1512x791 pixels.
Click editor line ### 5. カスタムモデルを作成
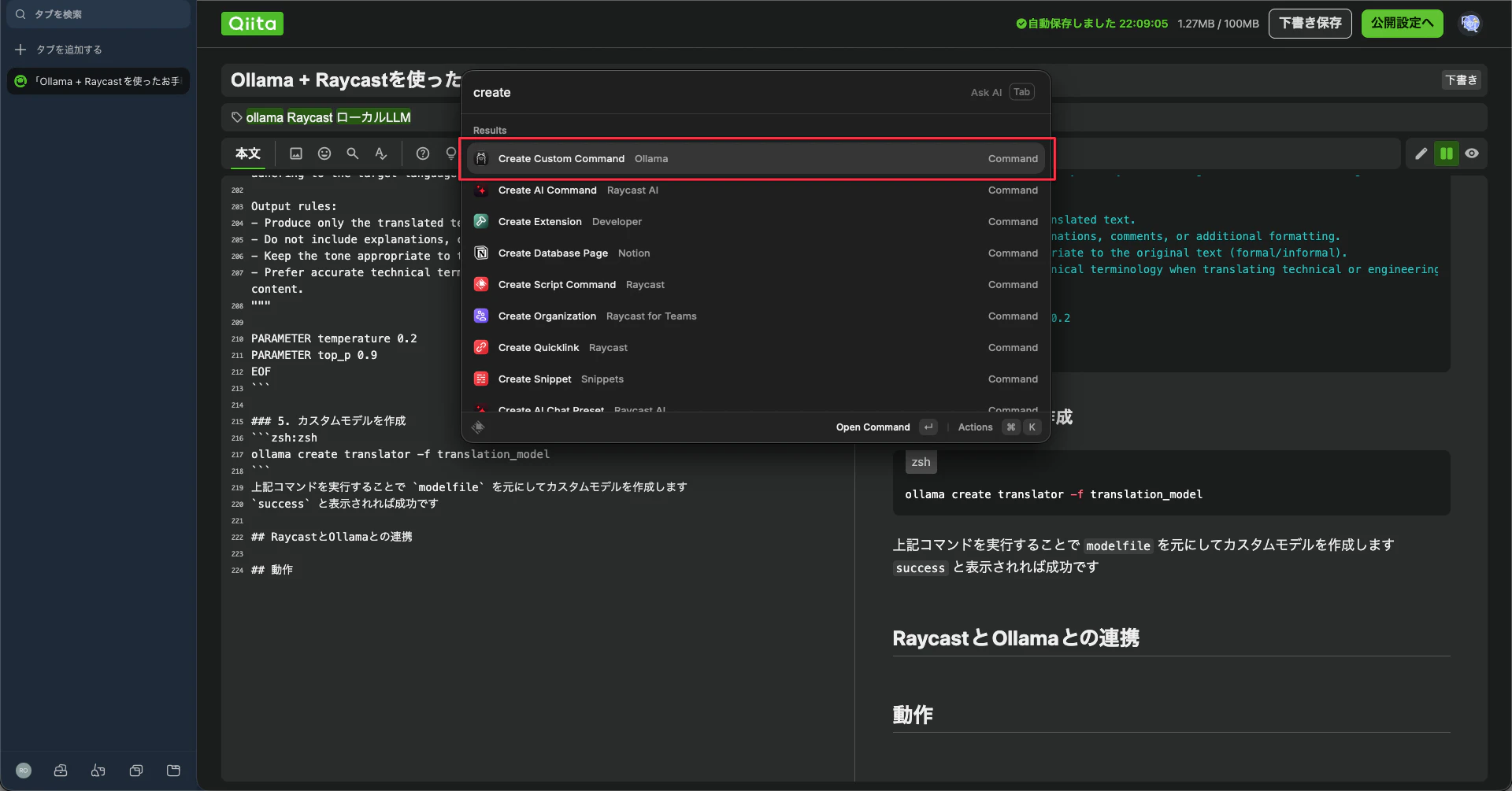[328, 421]
